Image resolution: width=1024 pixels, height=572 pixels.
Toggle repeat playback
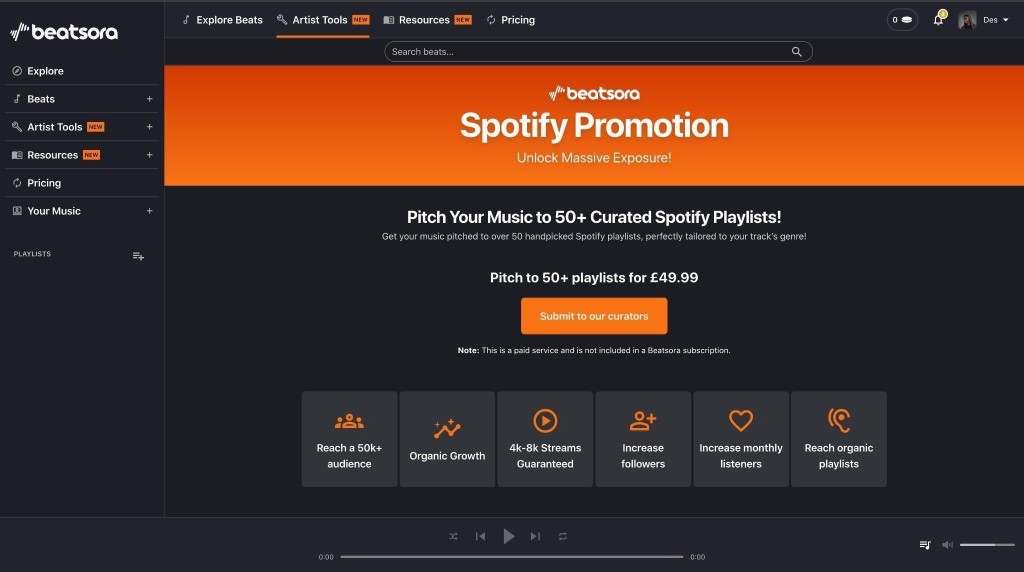(563, 537)
